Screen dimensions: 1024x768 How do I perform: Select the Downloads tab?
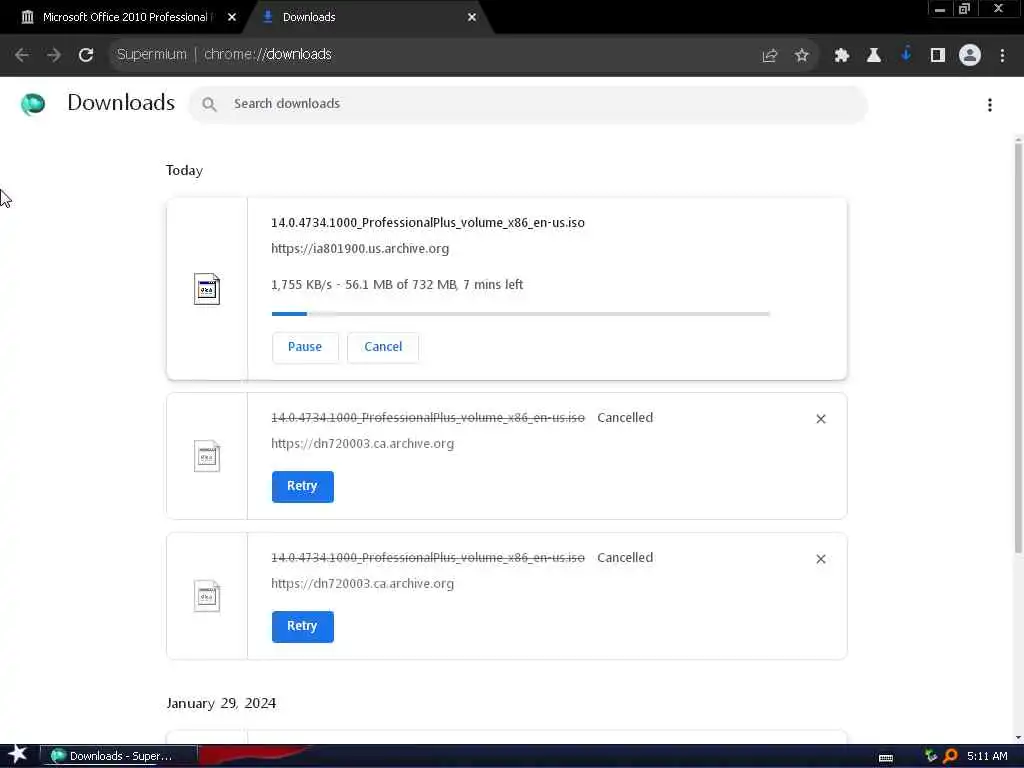(x=369, y=17)
